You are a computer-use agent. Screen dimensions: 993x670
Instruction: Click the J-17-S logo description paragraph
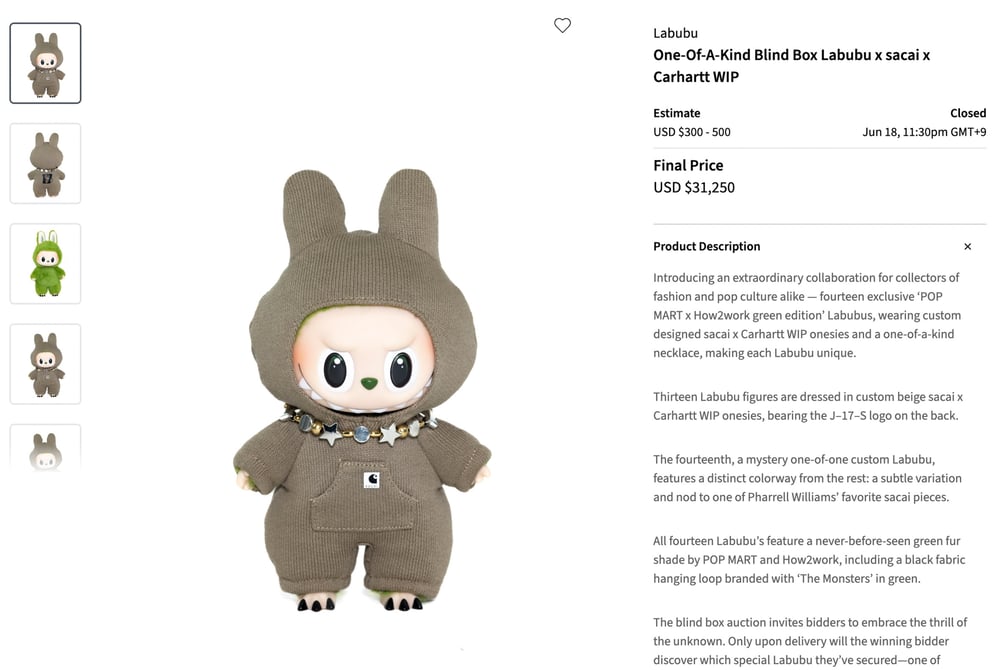pyautogui.click(x=808, y=406)
